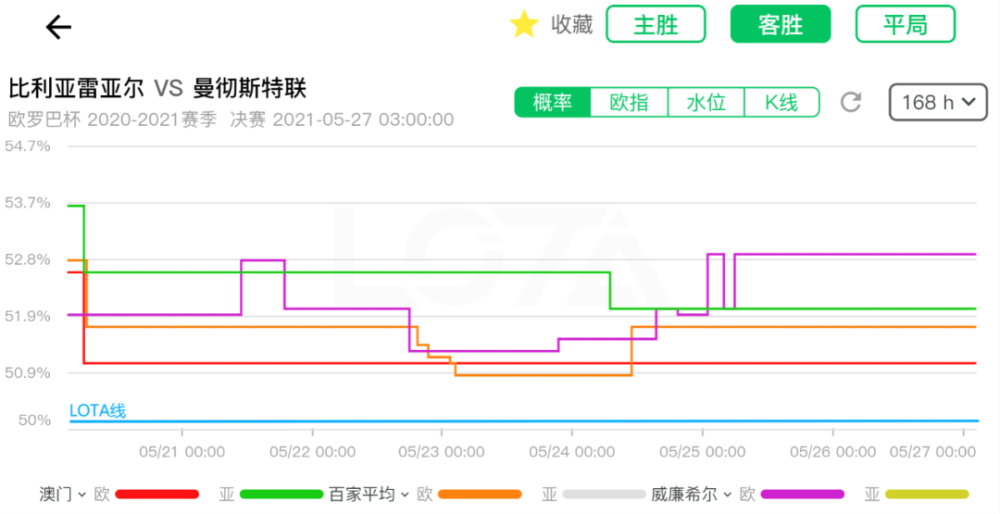Select the 平局 draw option
The height and width of the screenshot is (514, 1000).
point(906,24)
